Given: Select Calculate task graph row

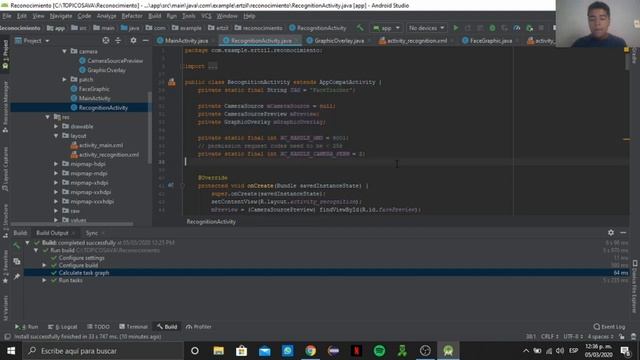Looking at the screenshot, I should (x=326, y=273).
